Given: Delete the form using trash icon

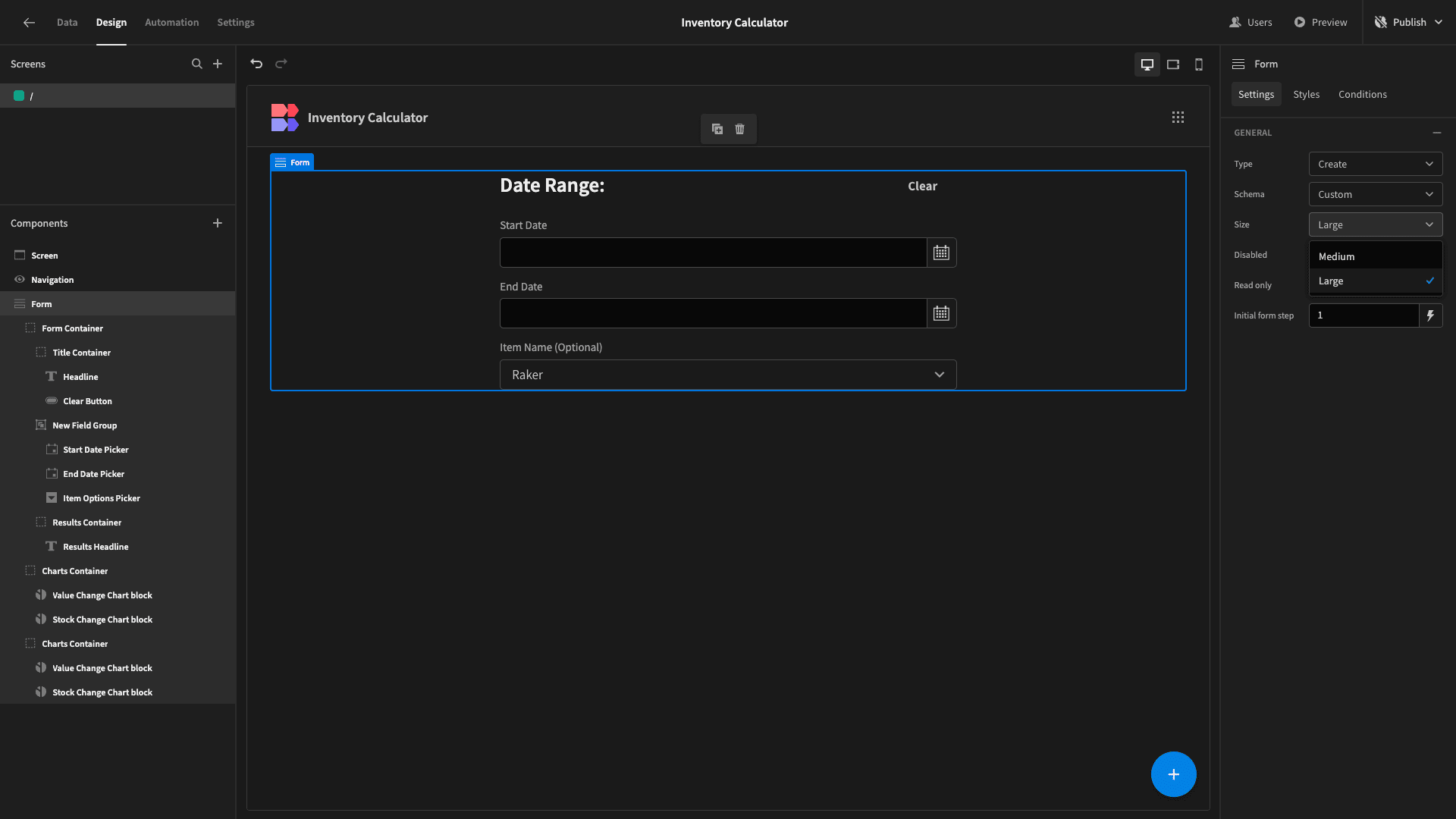Looking at the screenshot, I should [740, 129].
